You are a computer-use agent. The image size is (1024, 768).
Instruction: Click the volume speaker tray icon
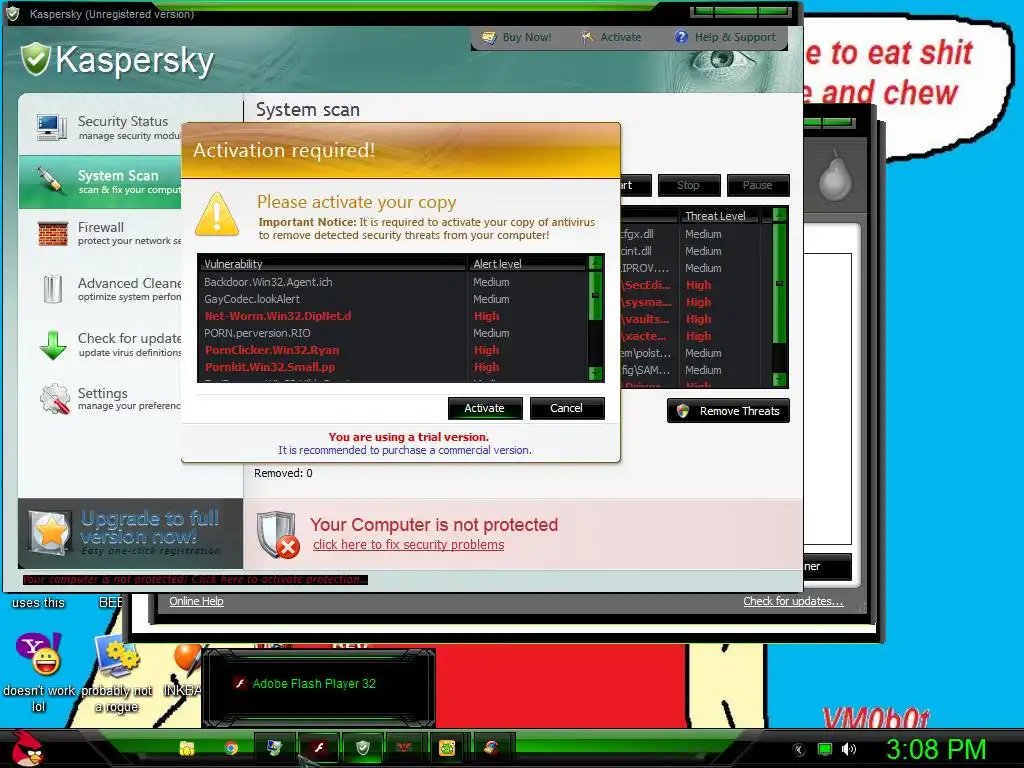[848, 749]
